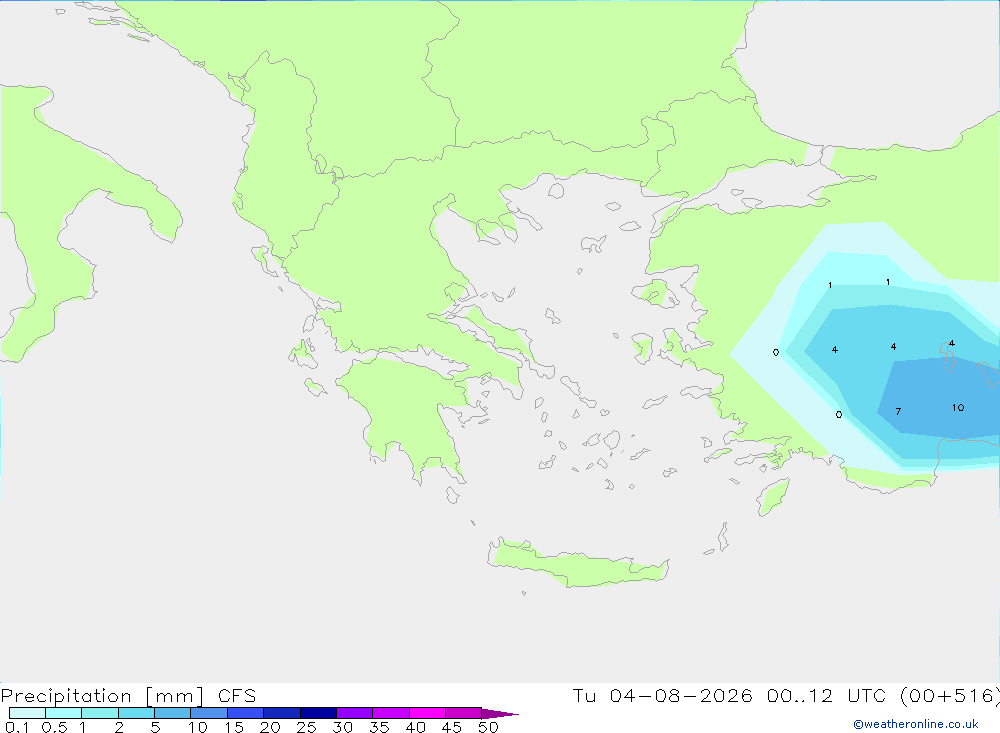Click the island of Rhodes on the map
This screenshot has width=1000, height=733.
point(773,497)
